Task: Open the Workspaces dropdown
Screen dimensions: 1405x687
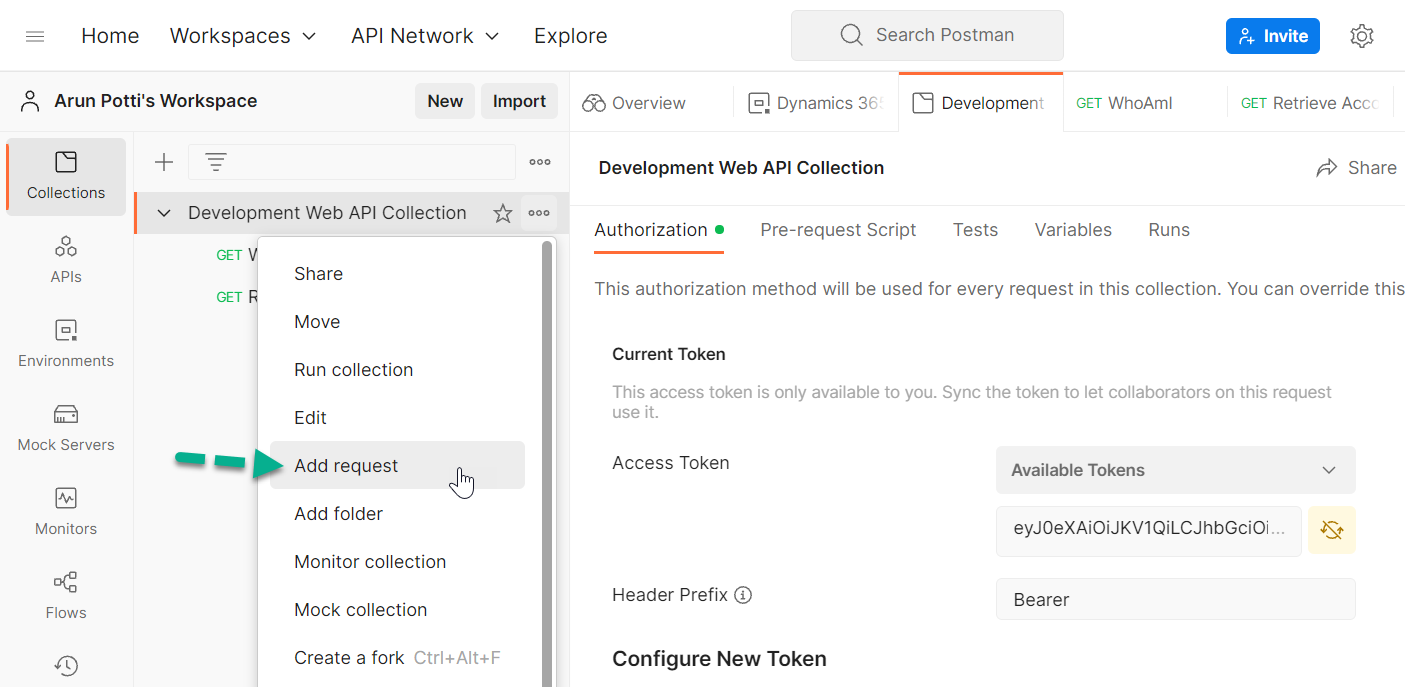Action: tap(243, 35)
